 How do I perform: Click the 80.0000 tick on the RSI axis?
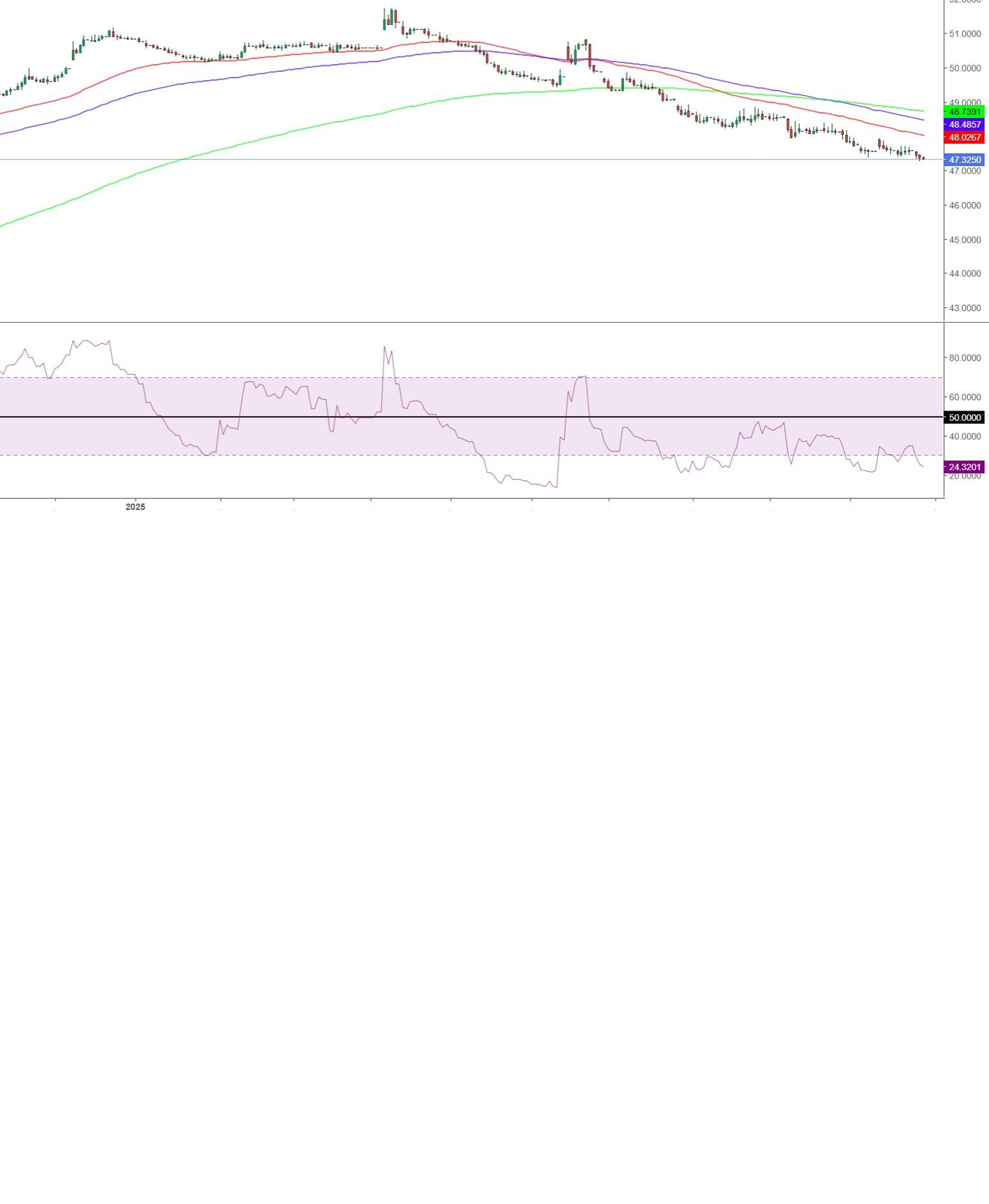pos(965,358)
